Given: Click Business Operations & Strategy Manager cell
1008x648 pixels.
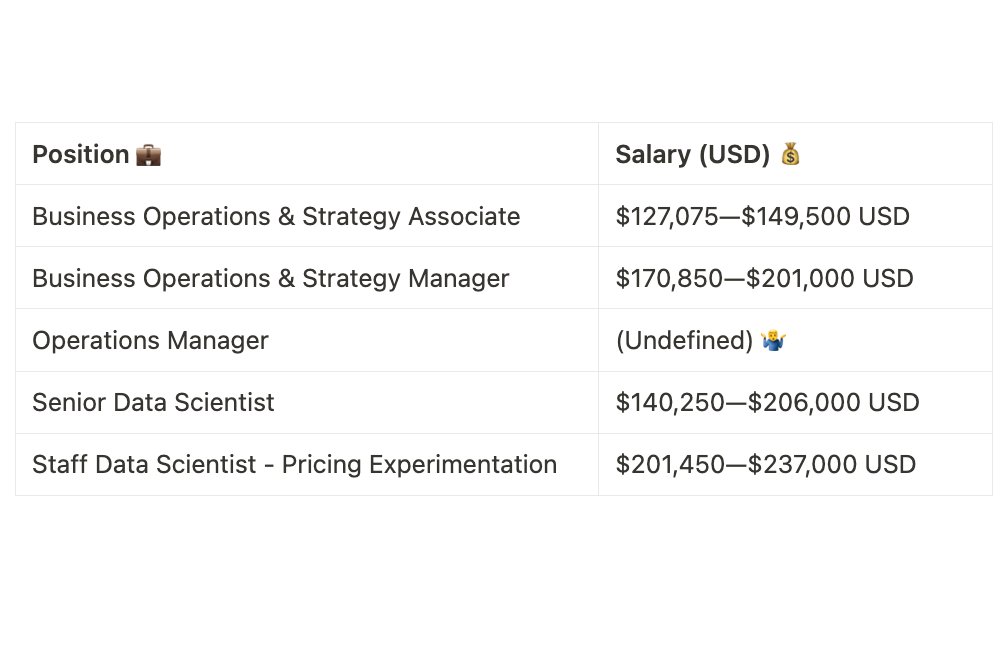Looking at the screenshot, I should (307, 278).
